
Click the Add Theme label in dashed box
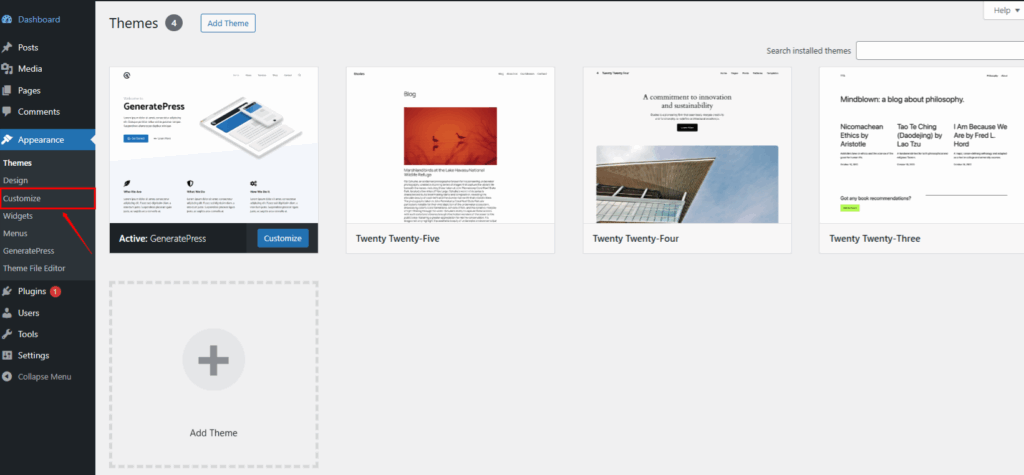(x=214, y=433)
